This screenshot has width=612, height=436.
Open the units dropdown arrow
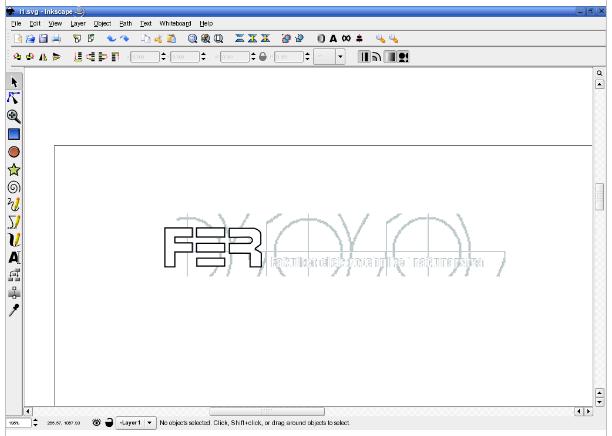click(340, 57)
